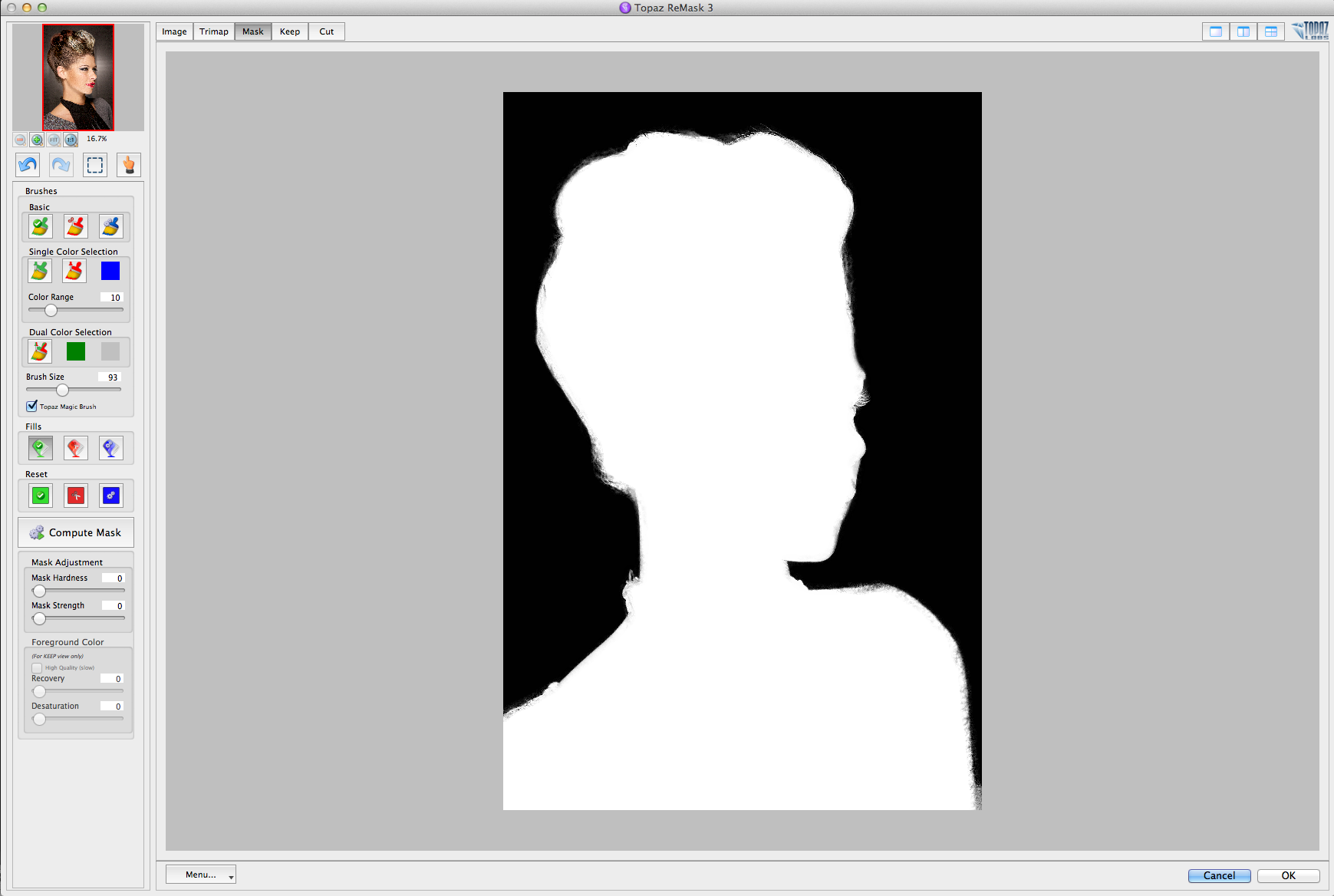1334x896 pixels.
Task: Select the Pan hand tool
Action: click(x=129, y=165)
